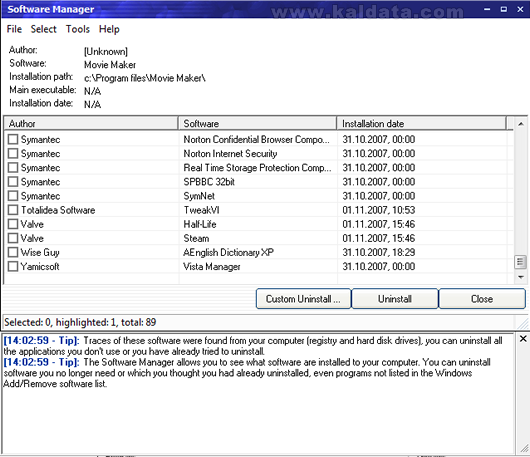
Task: Minimize the Software Manager window
Action: 487,9
